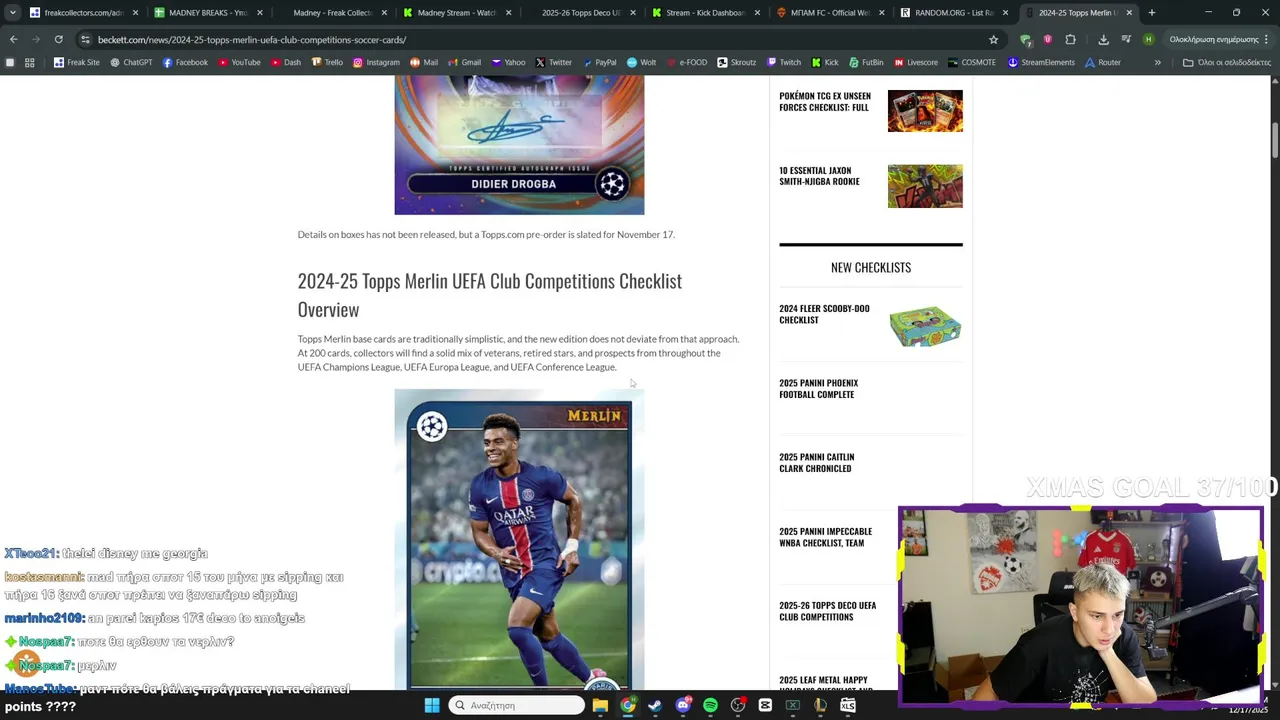Open 10 Essential Jaxon Smith-Njigba Rookie link
This screenshot has width=1280, height=720.
point(819,176)
